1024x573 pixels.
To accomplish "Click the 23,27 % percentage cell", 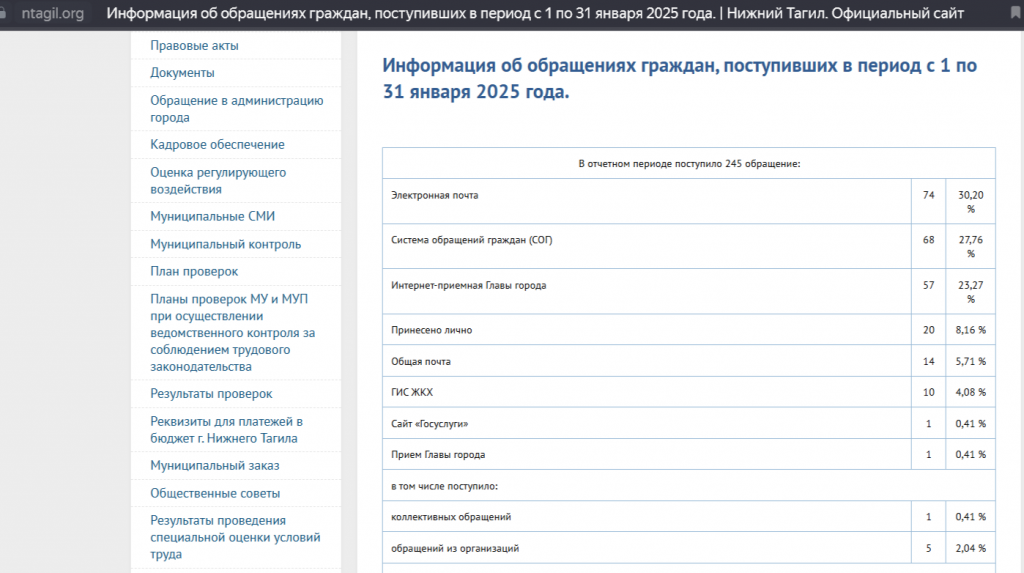I will tap(970, 292).
